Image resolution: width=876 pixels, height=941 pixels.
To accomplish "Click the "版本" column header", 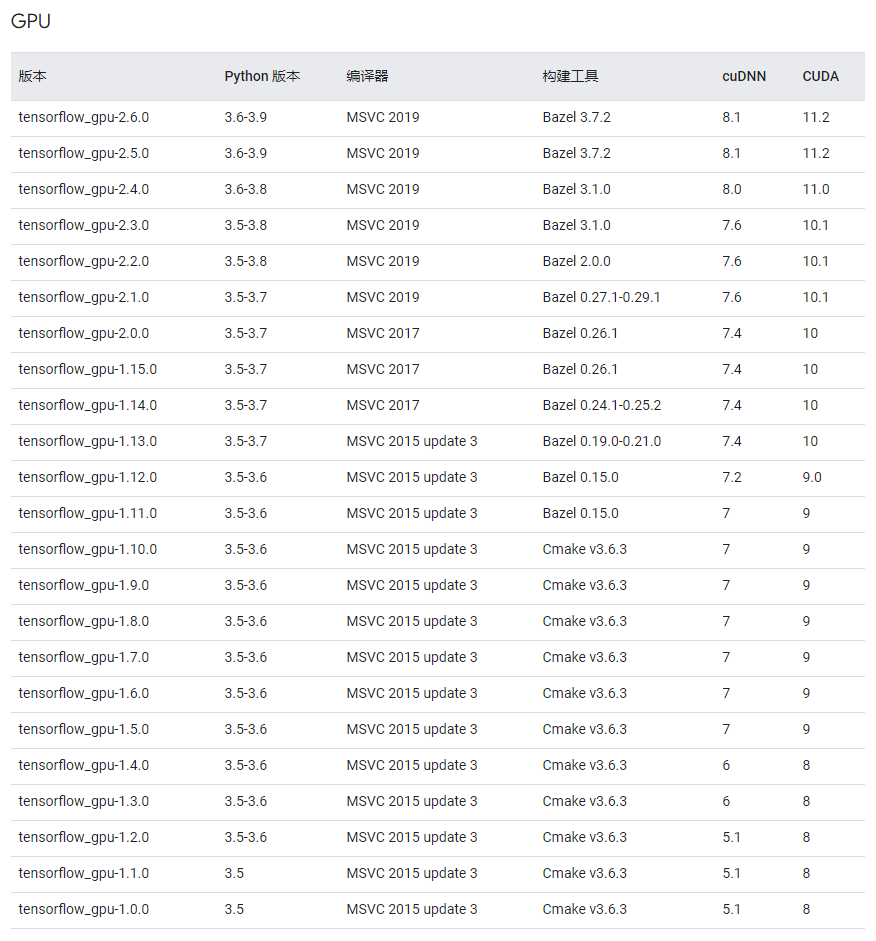I will click(32, 76).
